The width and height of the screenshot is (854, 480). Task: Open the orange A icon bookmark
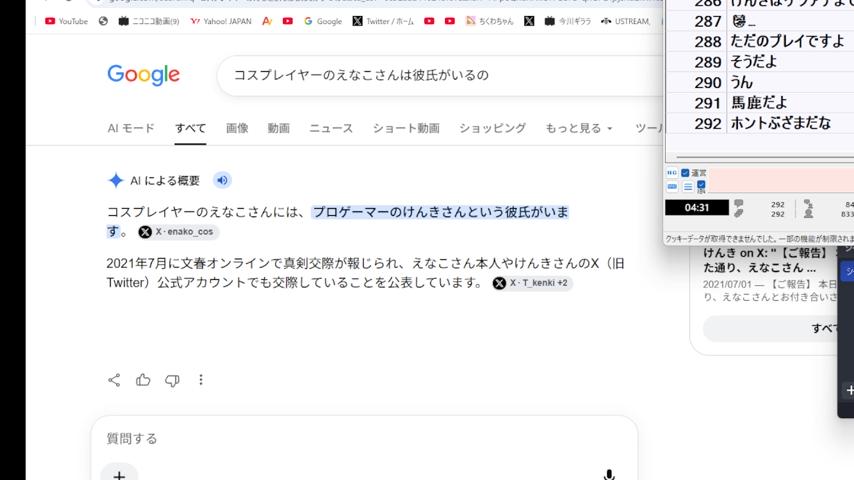(x=267, y=21)
